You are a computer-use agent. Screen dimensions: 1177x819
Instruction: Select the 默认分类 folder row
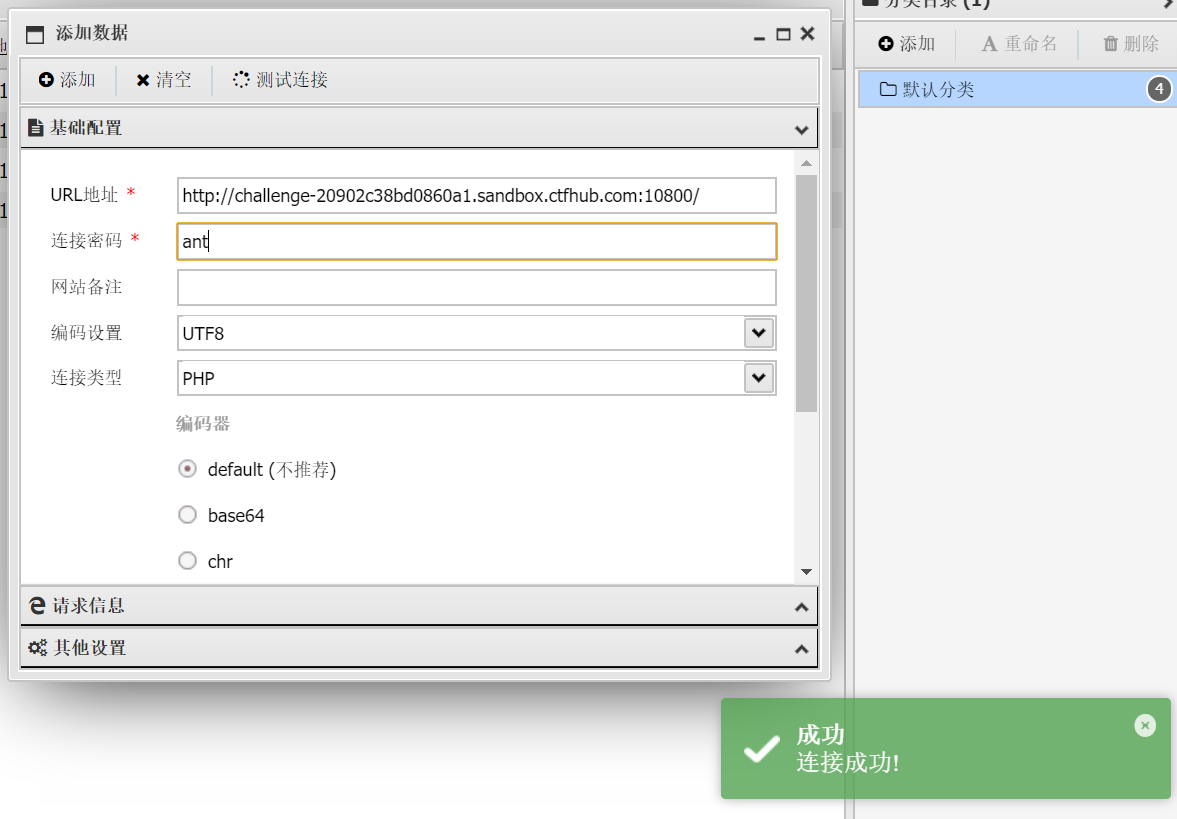click(x=1017, y=89)
